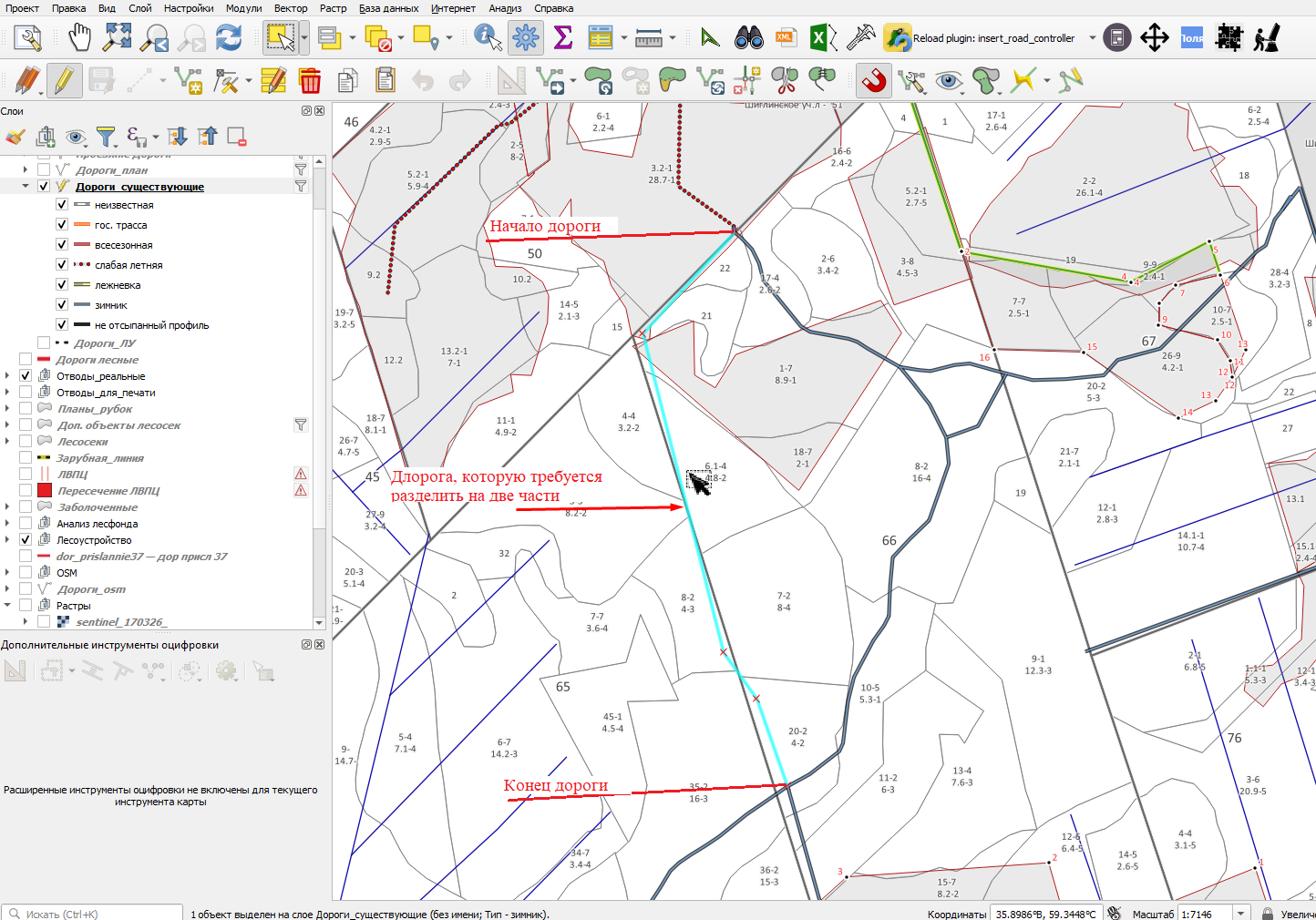Enable snapping with the red magnet icon
The height and width of the screenshot is (920, 1316).
pos(874,81)
